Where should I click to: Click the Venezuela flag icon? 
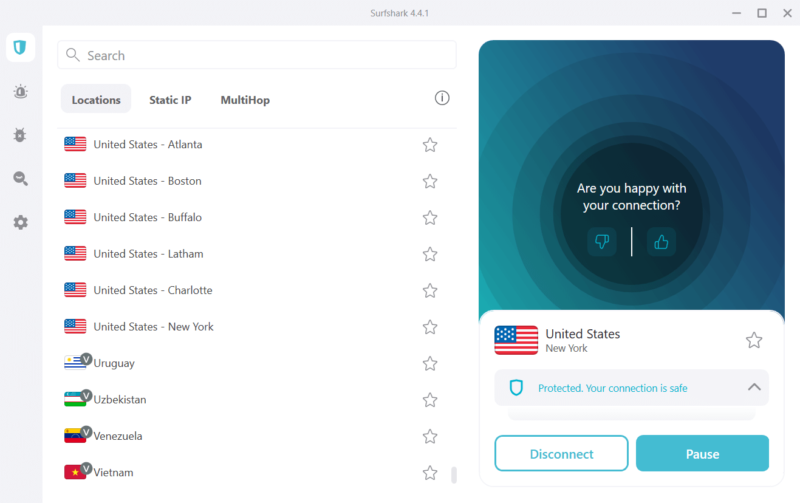click(75, 436)
